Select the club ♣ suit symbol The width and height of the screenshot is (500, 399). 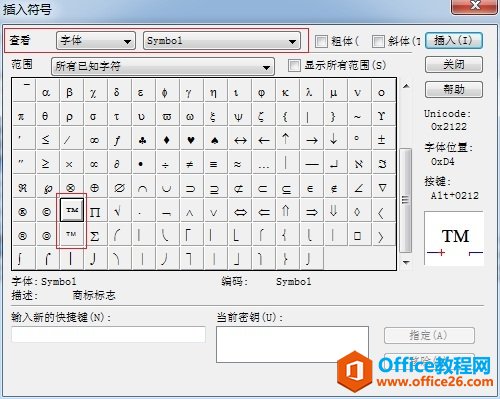(144, 139)
